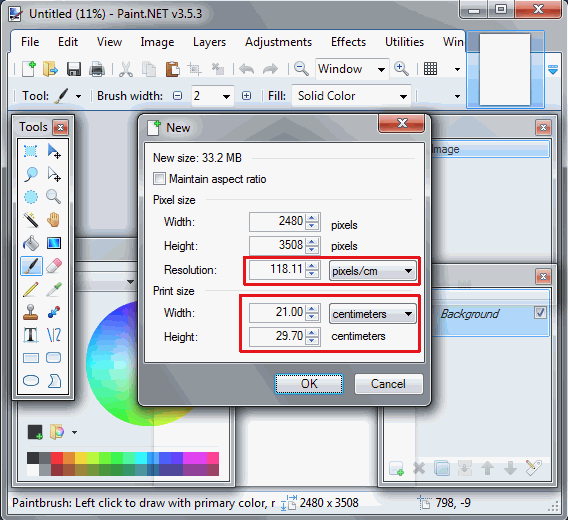Increase brush width with plus button
The image size is (568, 520).
click(x=246, y=96)
